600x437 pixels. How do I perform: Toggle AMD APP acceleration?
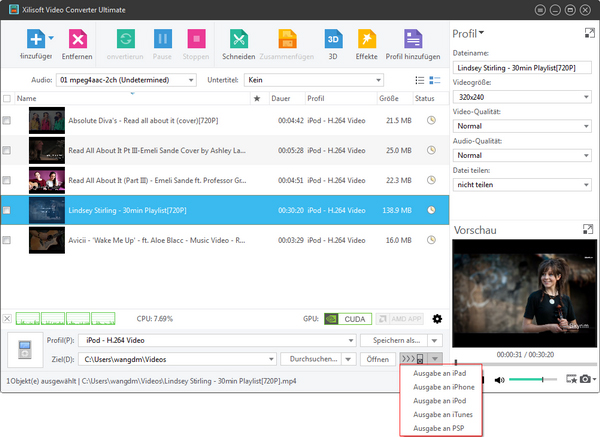400,319
